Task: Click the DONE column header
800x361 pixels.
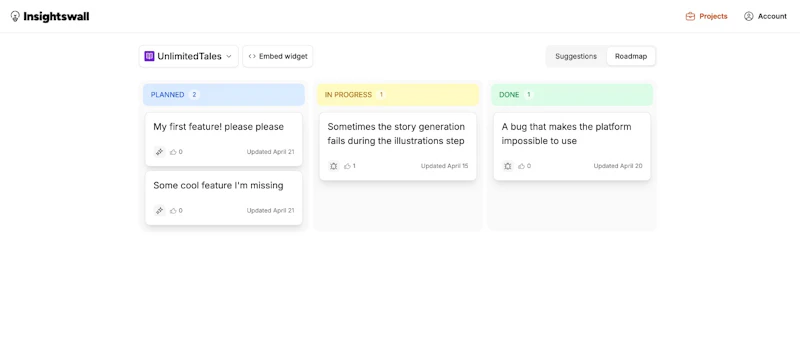Action: pos(572,95)
